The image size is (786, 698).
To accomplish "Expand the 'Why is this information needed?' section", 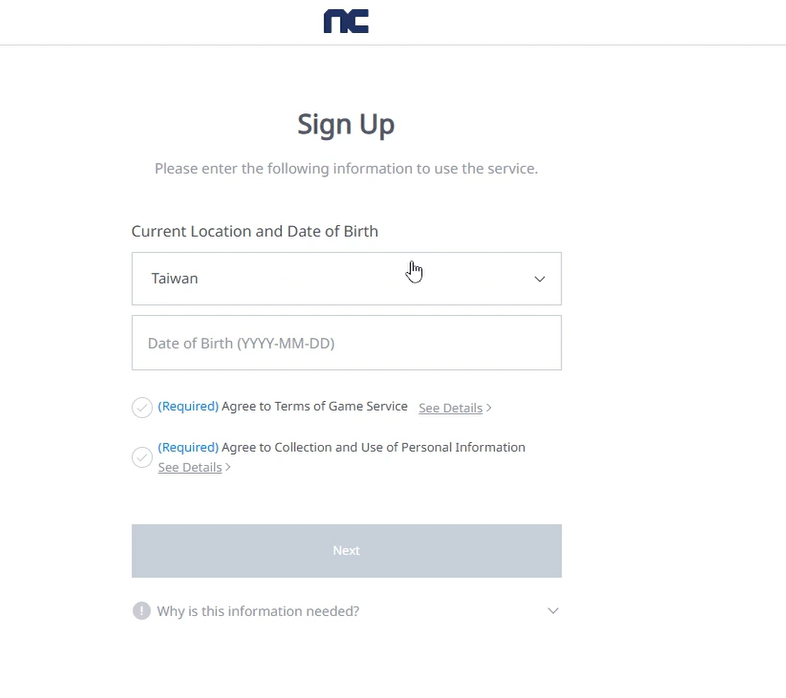I will click(x=258, y=611).
